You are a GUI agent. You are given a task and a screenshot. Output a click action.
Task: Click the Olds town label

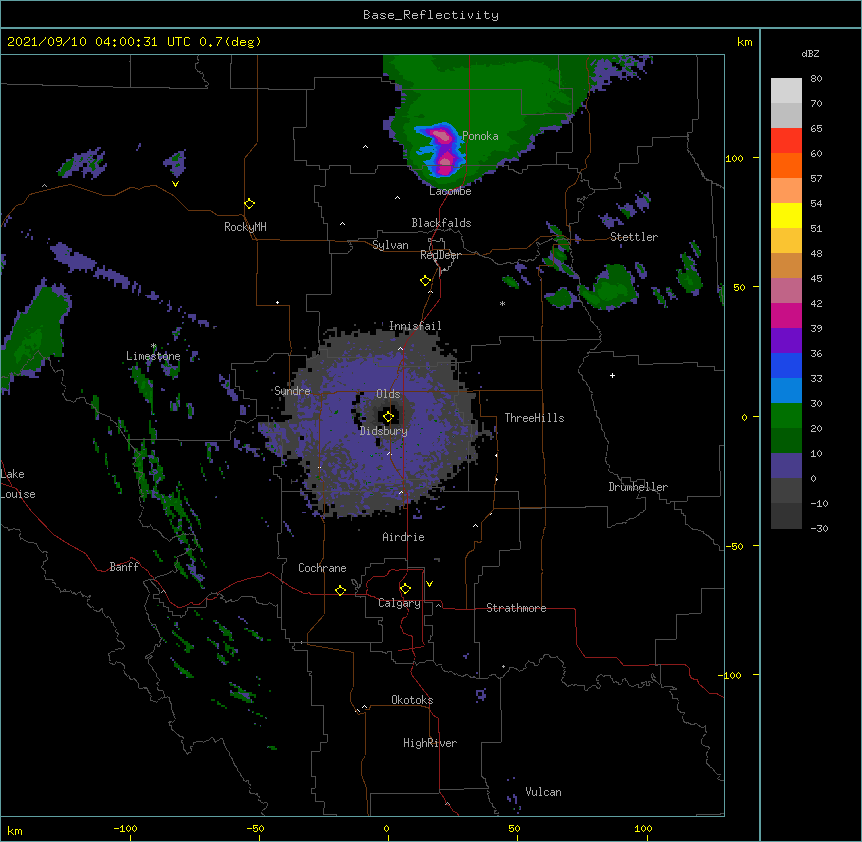[x=388, y=394]
